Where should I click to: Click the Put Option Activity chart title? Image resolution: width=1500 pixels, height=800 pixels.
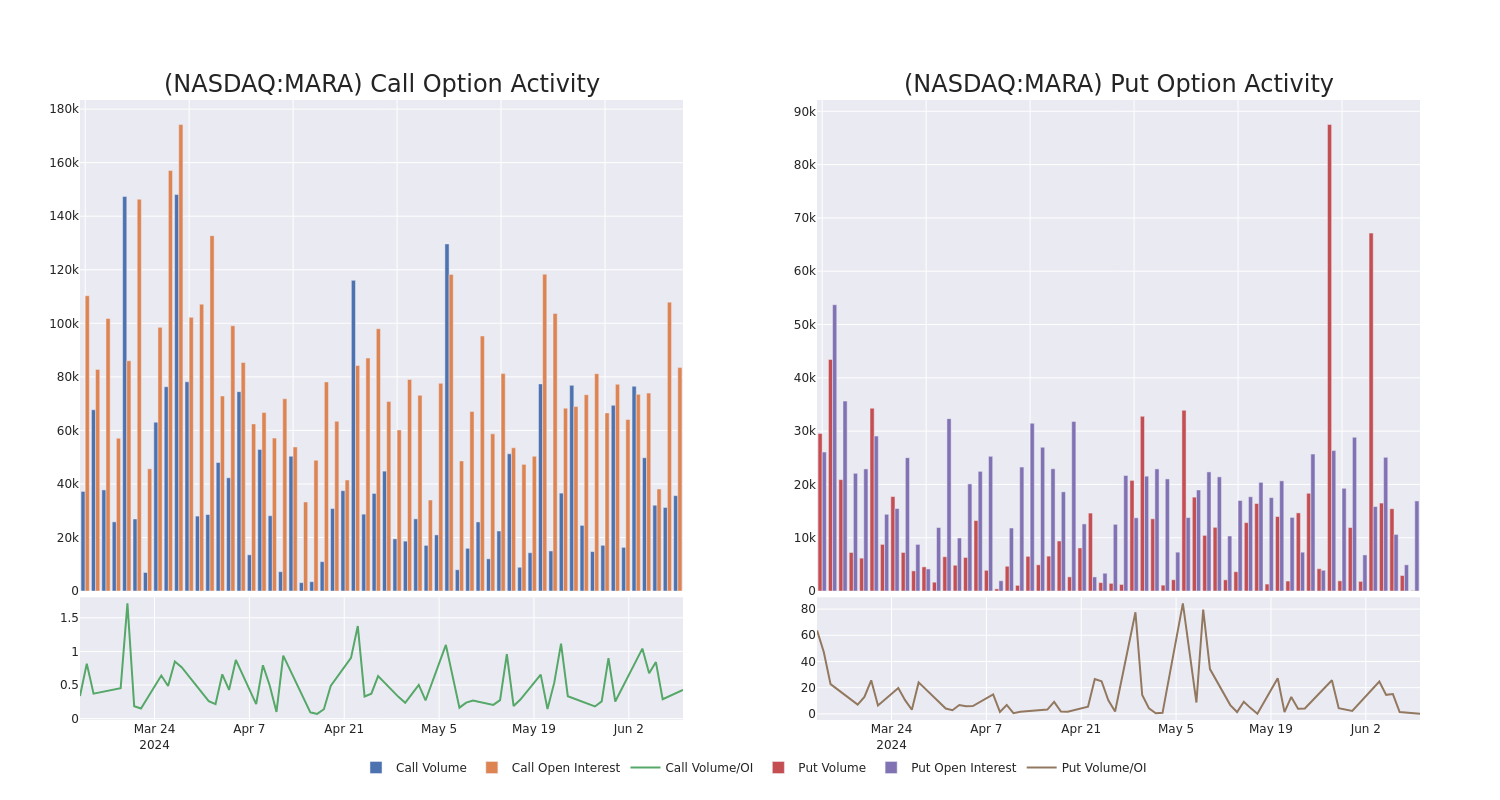tap(1119, 84)
